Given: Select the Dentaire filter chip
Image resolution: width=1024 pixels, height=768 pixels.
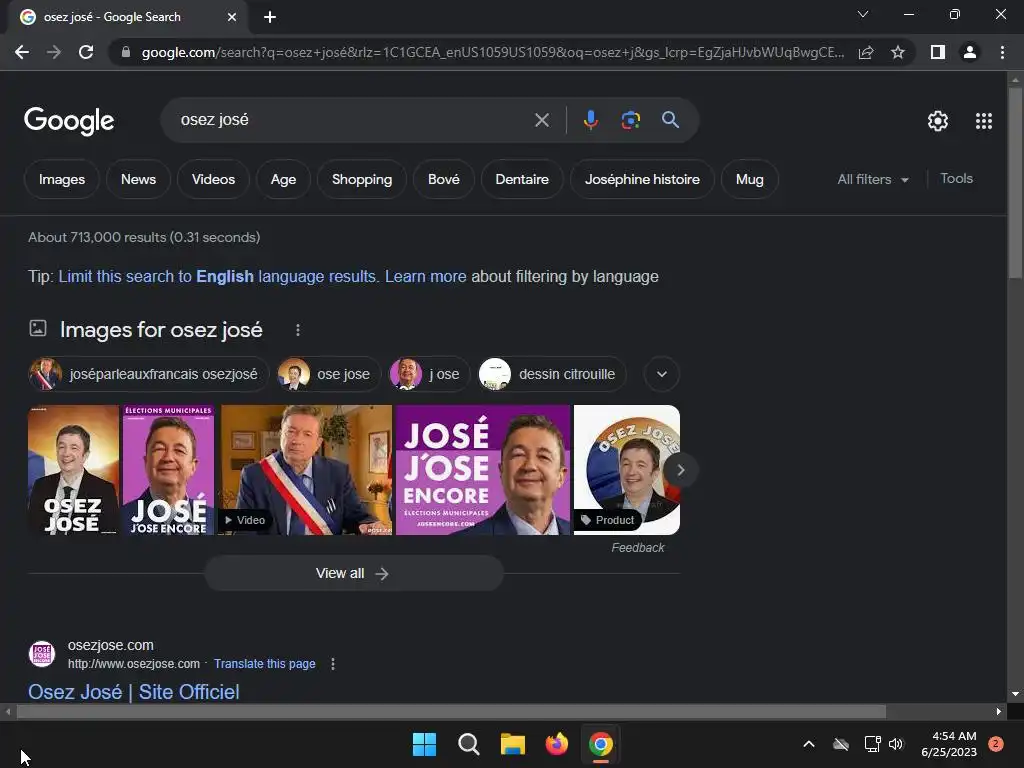Looking at the screenshot, I should pyautogui.click(x=522, y=179).
